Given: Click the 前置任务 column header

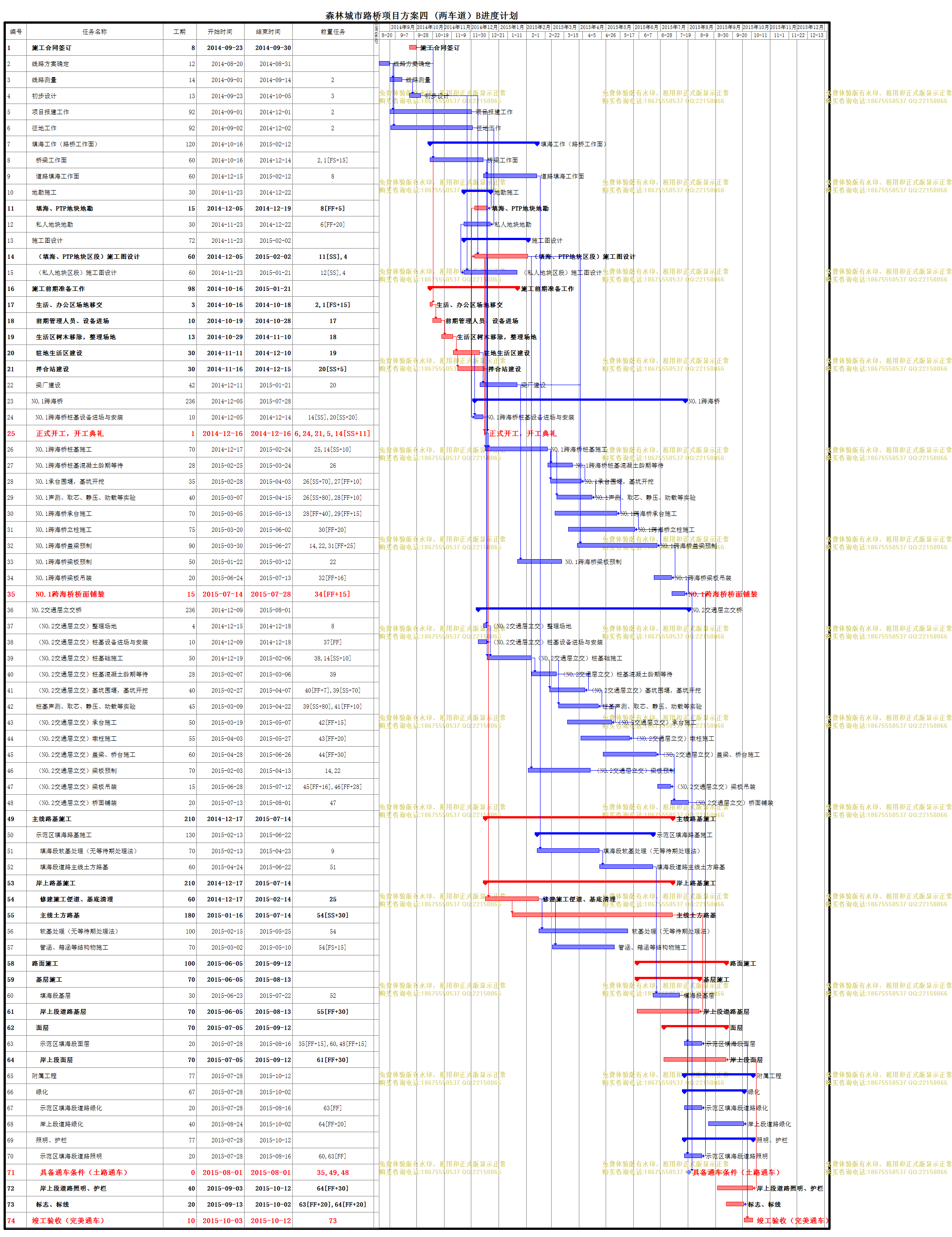Looking at the screenshot, I should (x=333, y=32).
